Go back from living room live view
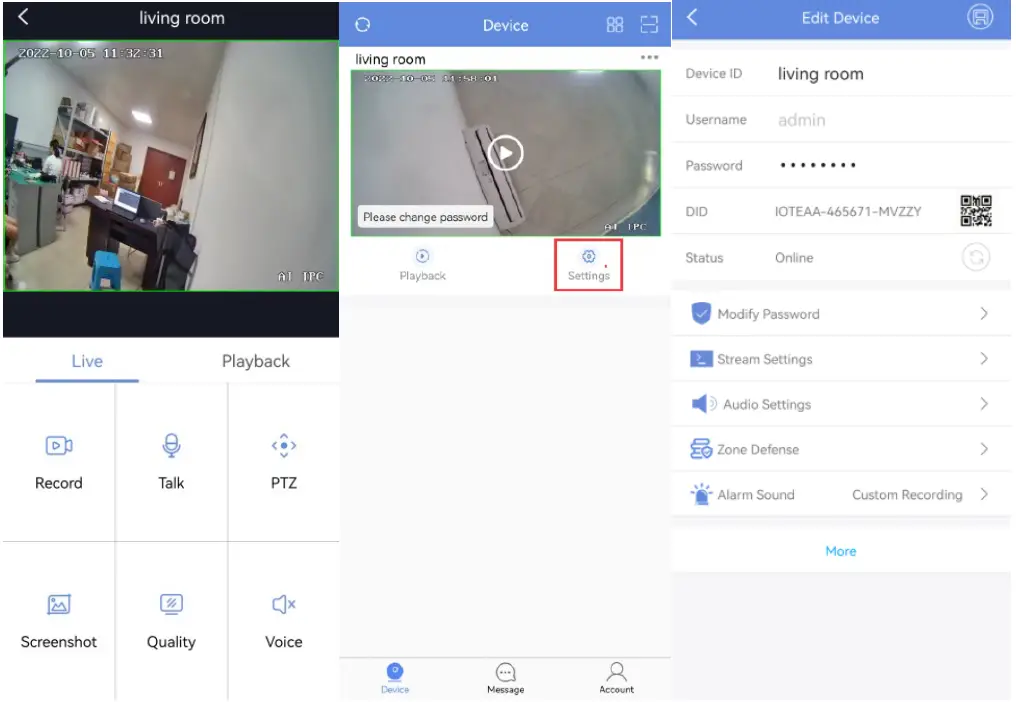This screenshot has width=1016, height=702. [x=23, y=17]
